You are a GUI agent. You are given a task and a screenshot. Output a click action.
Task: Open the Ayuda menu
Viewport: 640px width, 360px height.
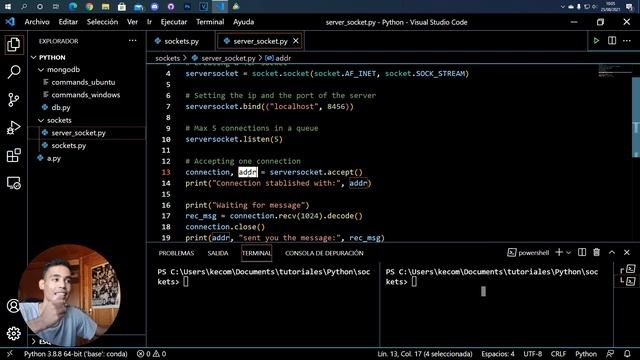(244, 22)
